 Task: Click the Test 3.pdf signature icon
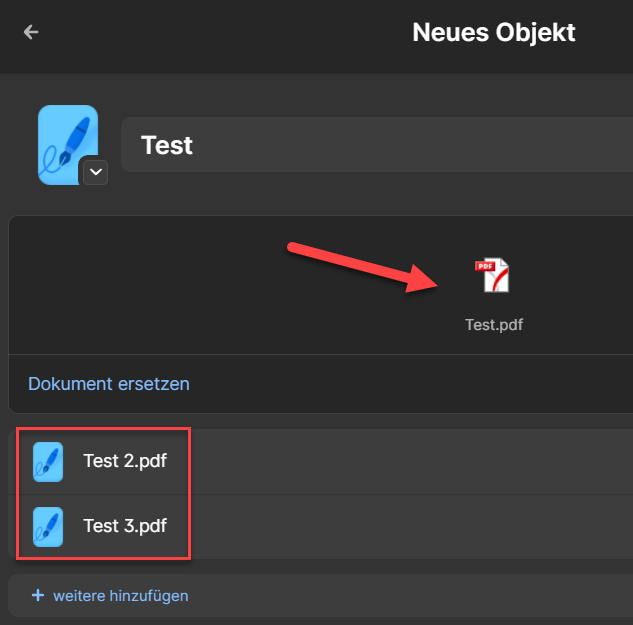48,526
